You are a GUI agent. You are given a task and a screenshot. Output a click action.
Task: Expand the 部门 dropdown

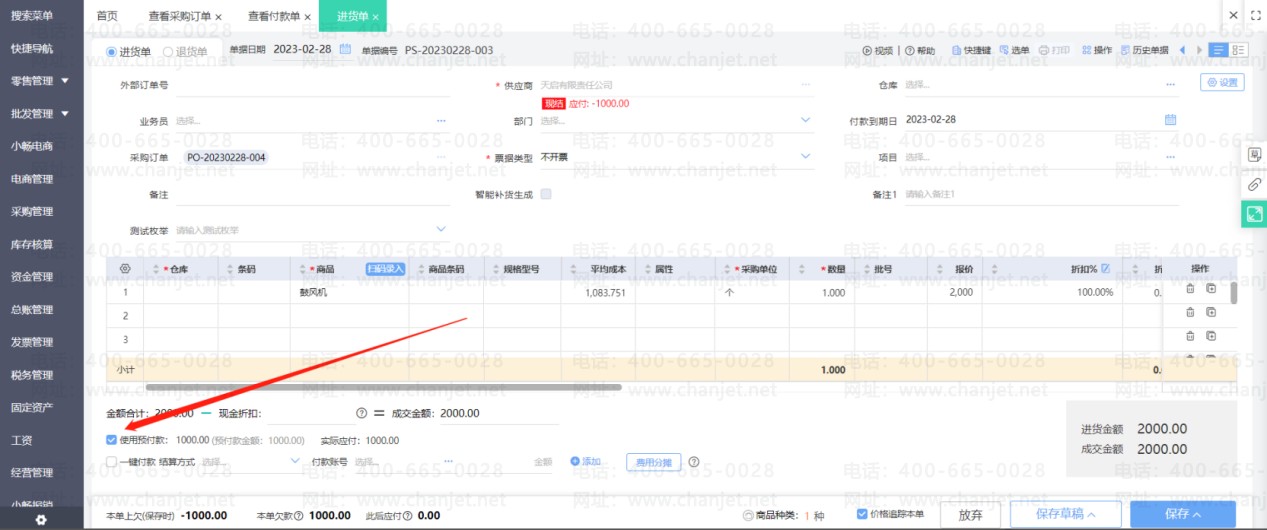pyautogui.click(x=806, y=120)
